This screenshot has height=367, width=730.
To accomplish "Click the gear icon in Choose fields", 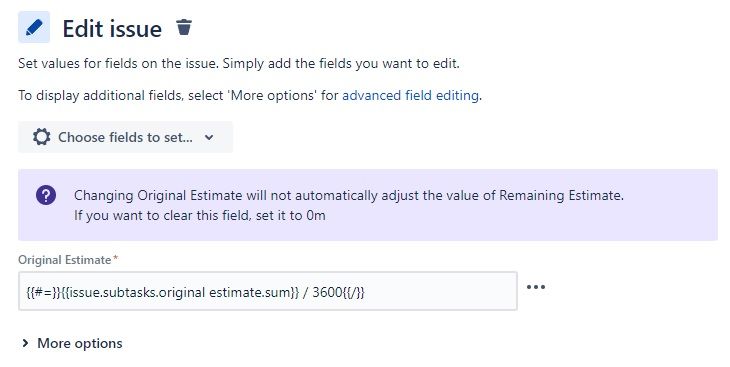I will click(41, 137).
